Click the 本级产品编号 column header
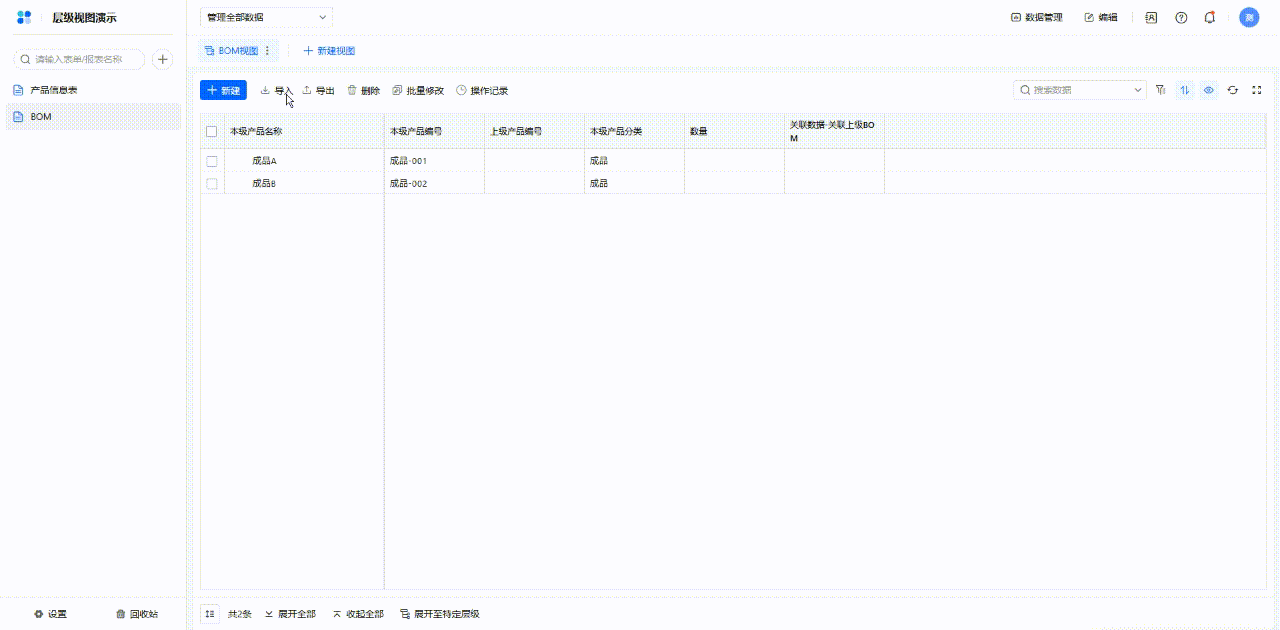Viewport: 1280px width, 630px height. coord(434,131)
